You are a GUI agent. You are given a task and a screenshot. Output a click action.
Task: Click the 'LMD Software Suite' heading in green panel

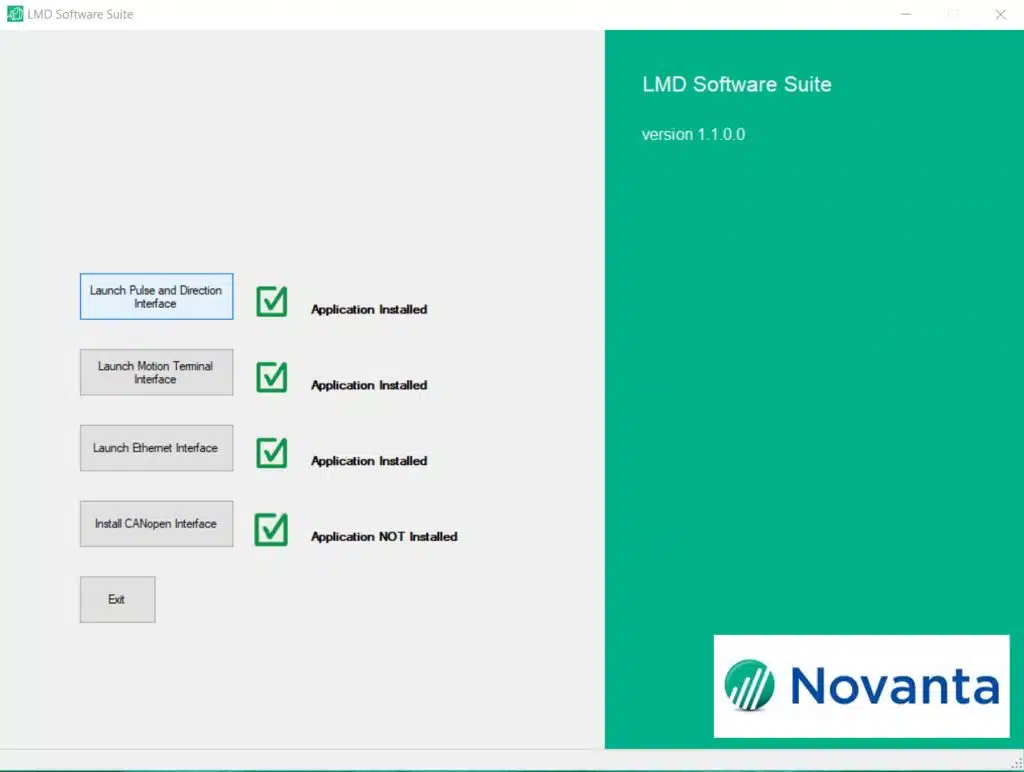click(737, 84)
